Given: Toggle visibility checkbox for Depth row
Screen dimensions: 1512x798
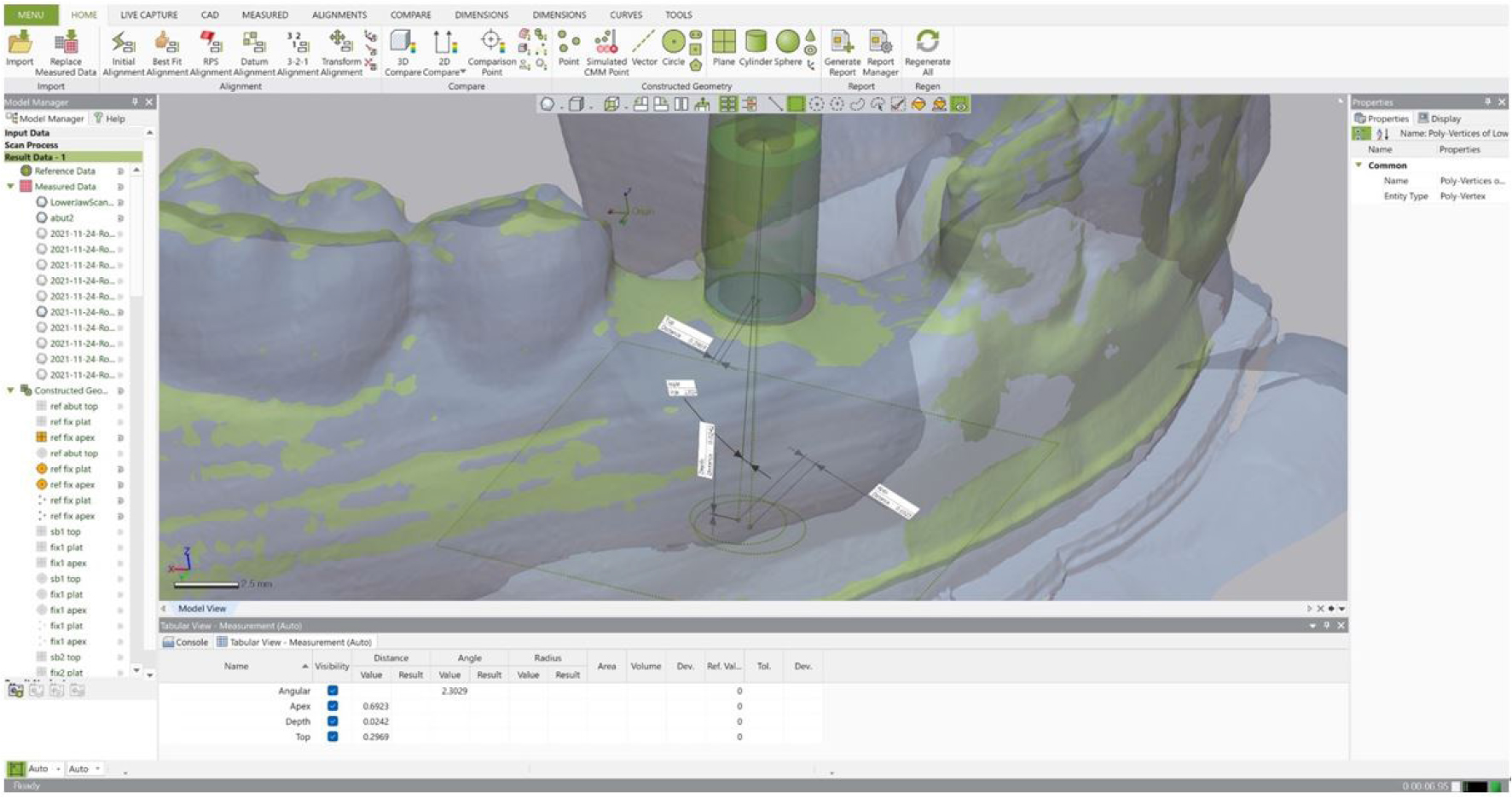Looking at the screenshot, I should (333, 721).
